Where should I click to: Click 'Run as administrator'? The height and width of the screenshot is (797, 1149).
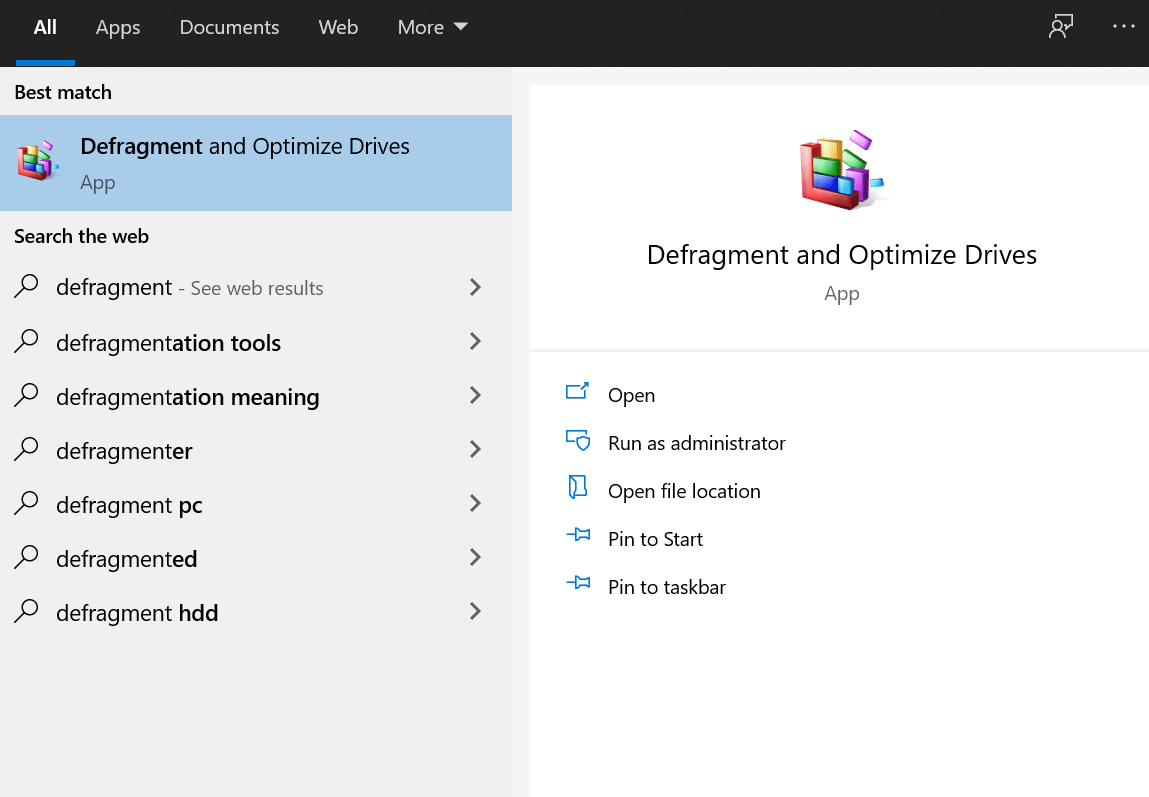(x=697, y=442)
